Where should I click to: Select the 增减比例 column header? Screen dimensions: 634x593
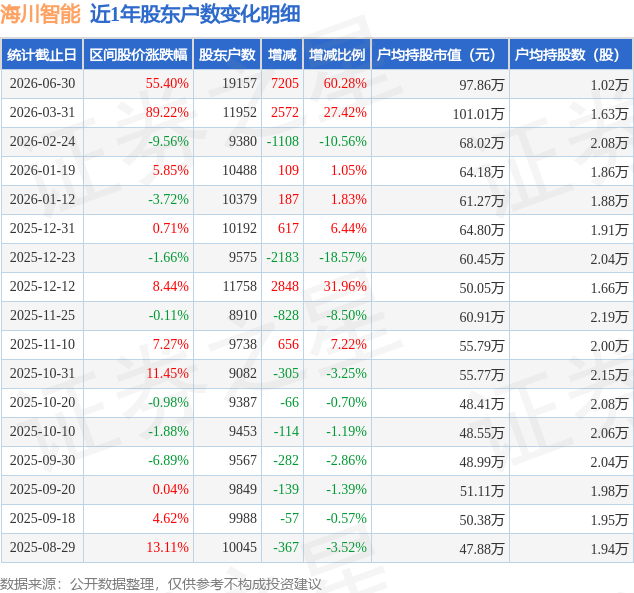pos(337,55)
